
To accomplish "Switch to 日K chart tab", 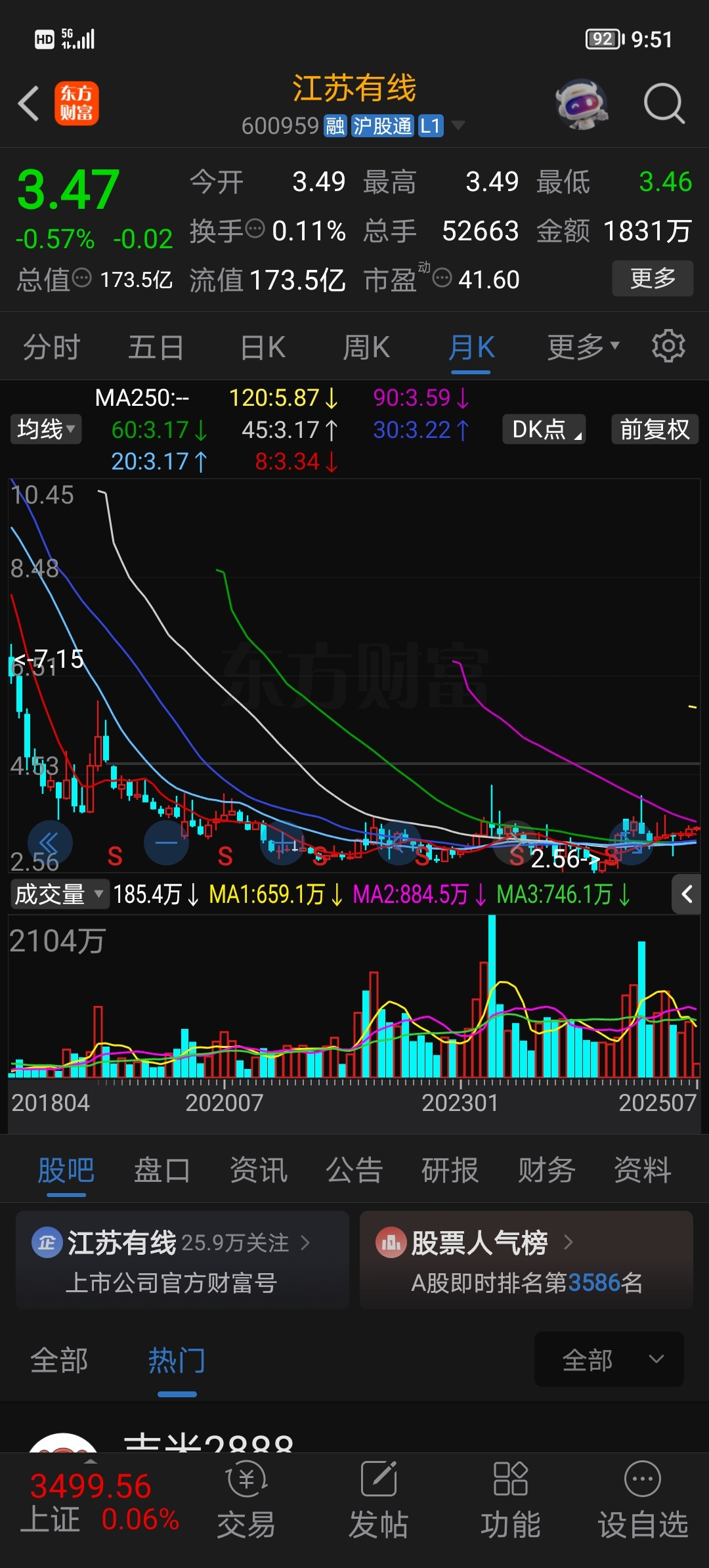I will pyautogui.click(x=263, y=347).
